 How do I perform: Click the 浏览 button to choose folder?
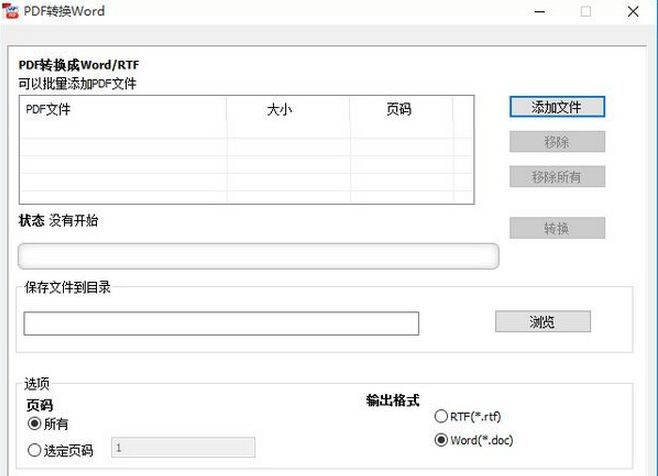543,322
